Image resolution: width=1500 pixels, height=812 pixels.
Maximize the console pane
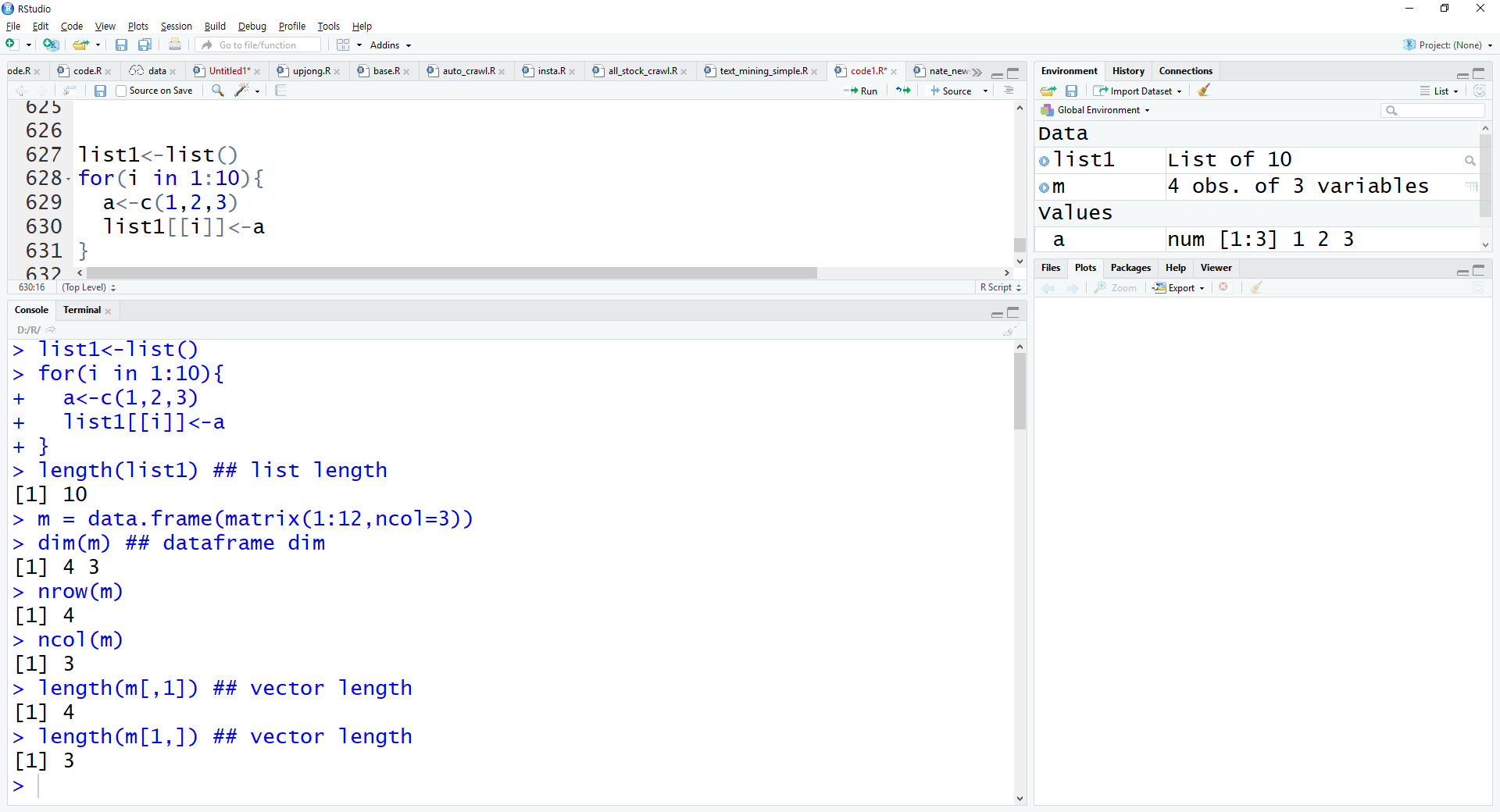point(1013,312)
